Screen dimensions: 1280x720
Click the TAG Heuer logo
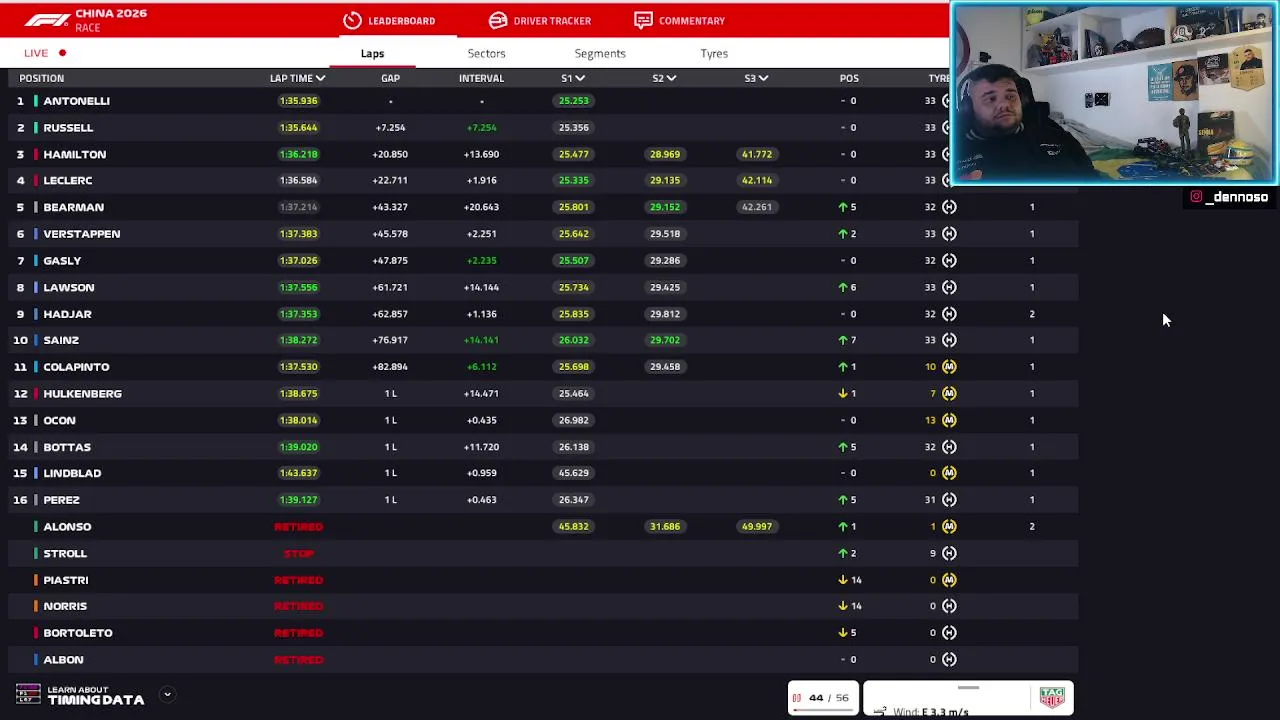1052,697
